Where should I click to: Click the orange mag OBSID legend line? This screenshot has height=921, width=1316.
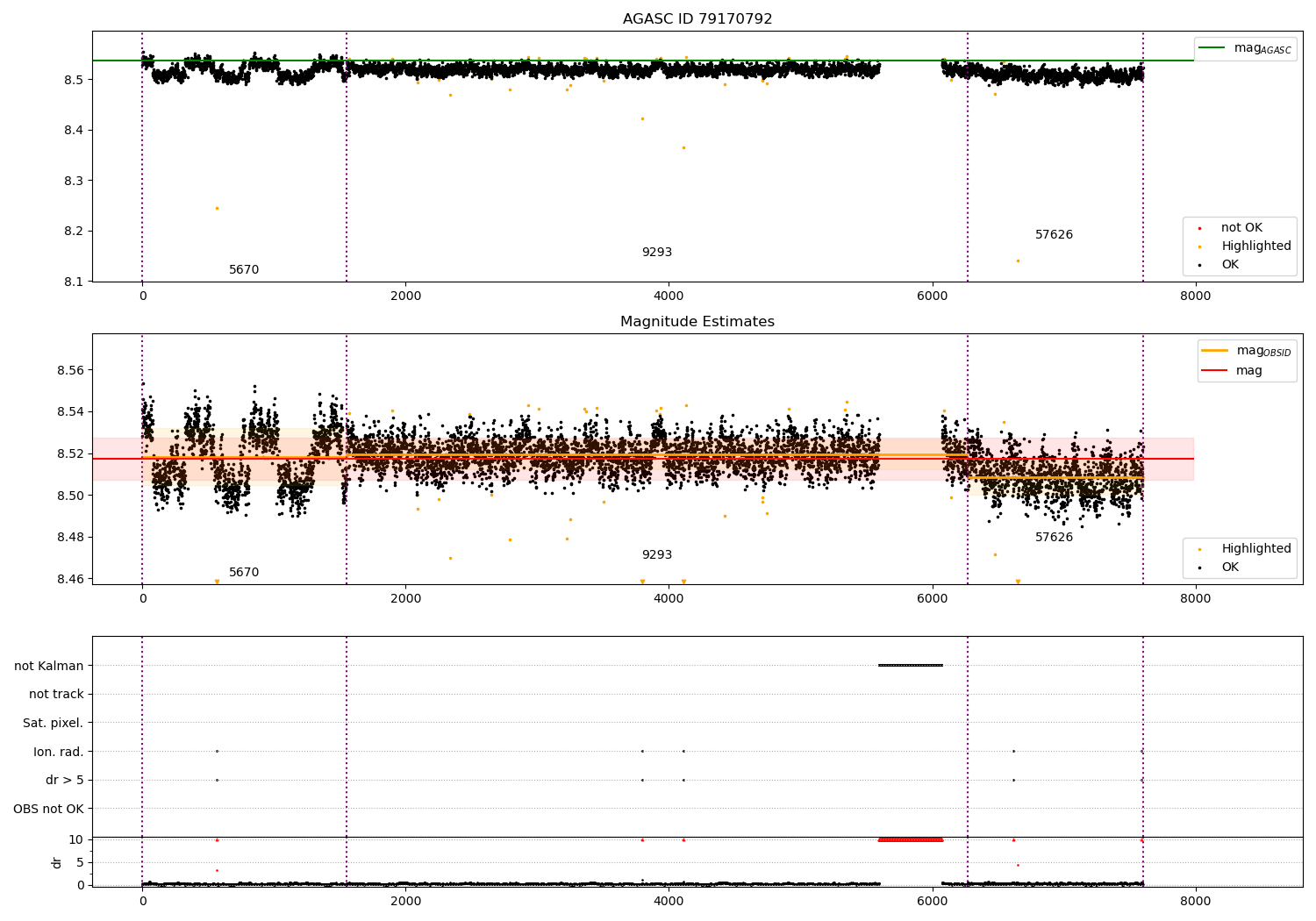click(1214, 351)
